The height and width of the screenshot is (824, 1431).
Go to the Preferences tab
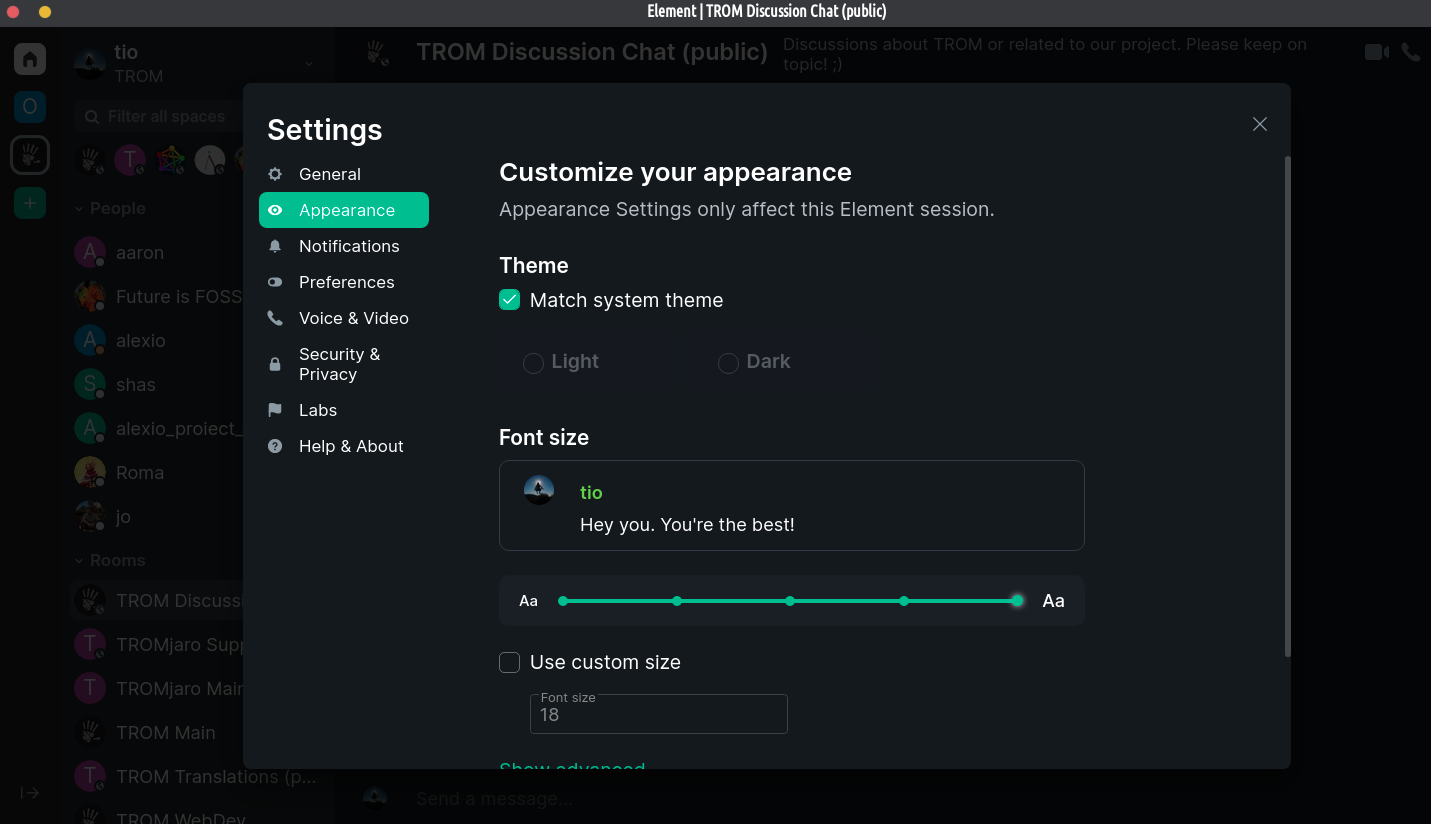[344, 282]
